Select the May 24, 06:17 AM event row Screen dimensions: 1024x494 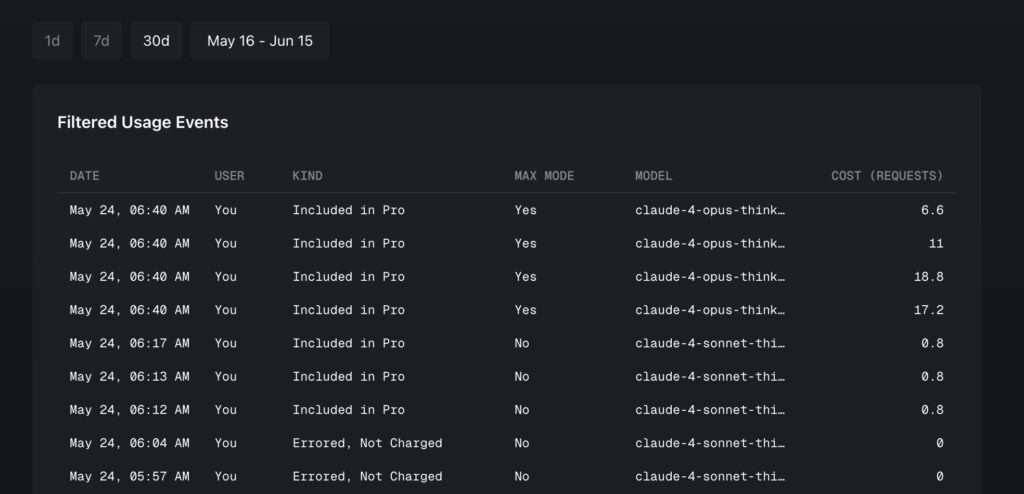(506, 344)
